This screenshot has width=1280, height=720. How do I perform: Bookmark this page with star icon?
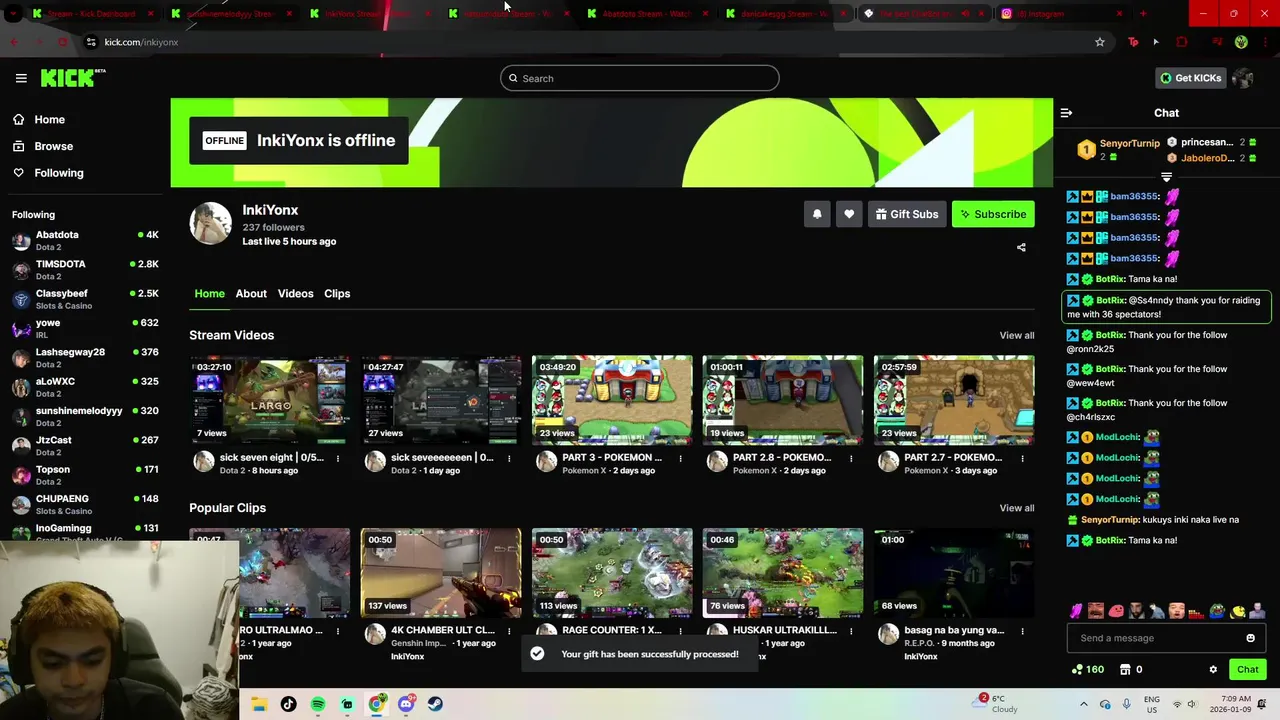[1100, 42]
